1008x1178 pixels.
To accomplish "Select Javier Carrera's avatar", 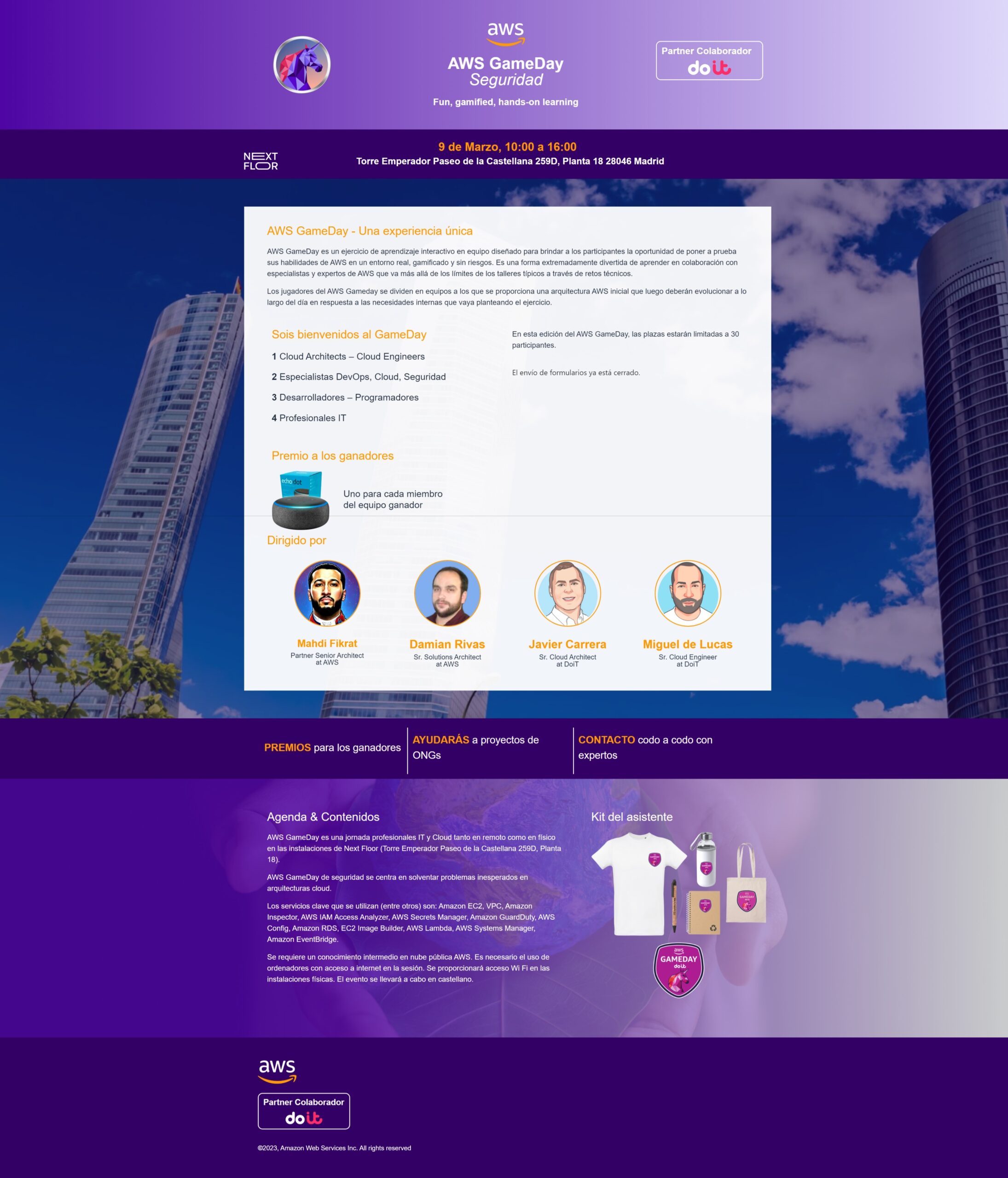I will coord(568,593).
